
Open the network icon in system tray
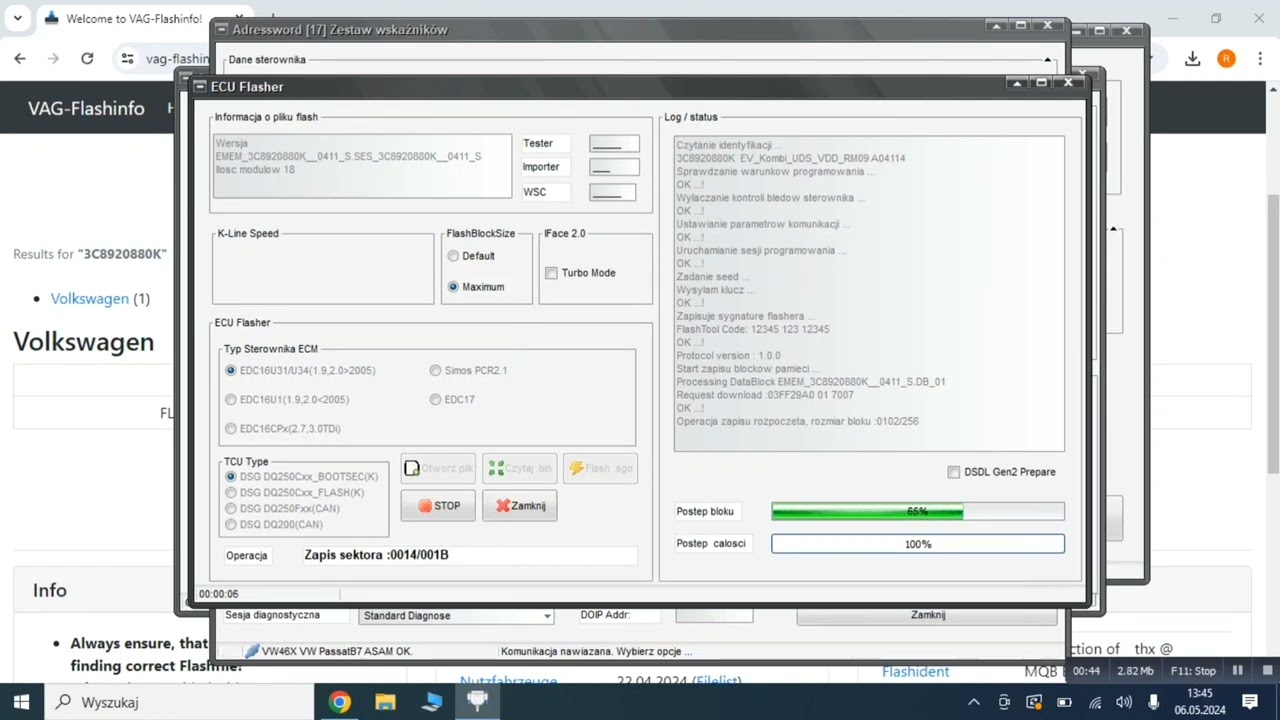[x=1095, y=702]
